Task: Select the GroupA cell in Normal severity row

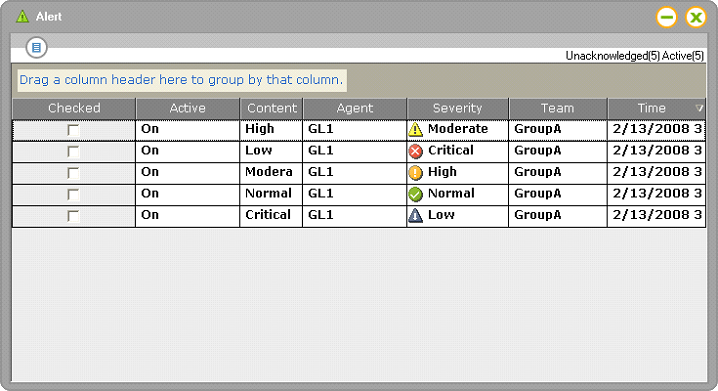Action: pos(558,195)
